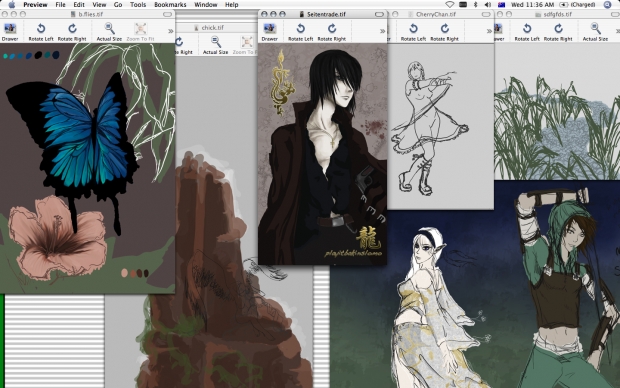
Task: Click the clock showing Wed 11:36 AM
Action: coord(532,5)
